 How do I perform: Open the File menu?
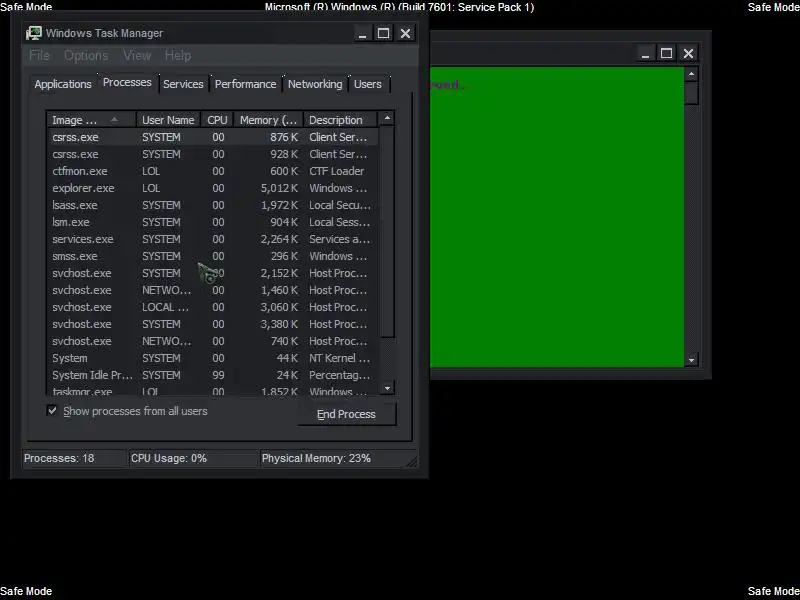point(39,55)
